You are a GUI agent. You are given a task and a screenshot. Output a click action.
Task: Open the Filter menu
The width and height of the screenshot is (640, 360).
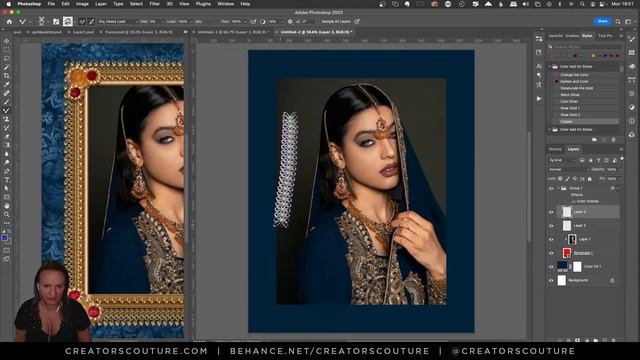154,4
